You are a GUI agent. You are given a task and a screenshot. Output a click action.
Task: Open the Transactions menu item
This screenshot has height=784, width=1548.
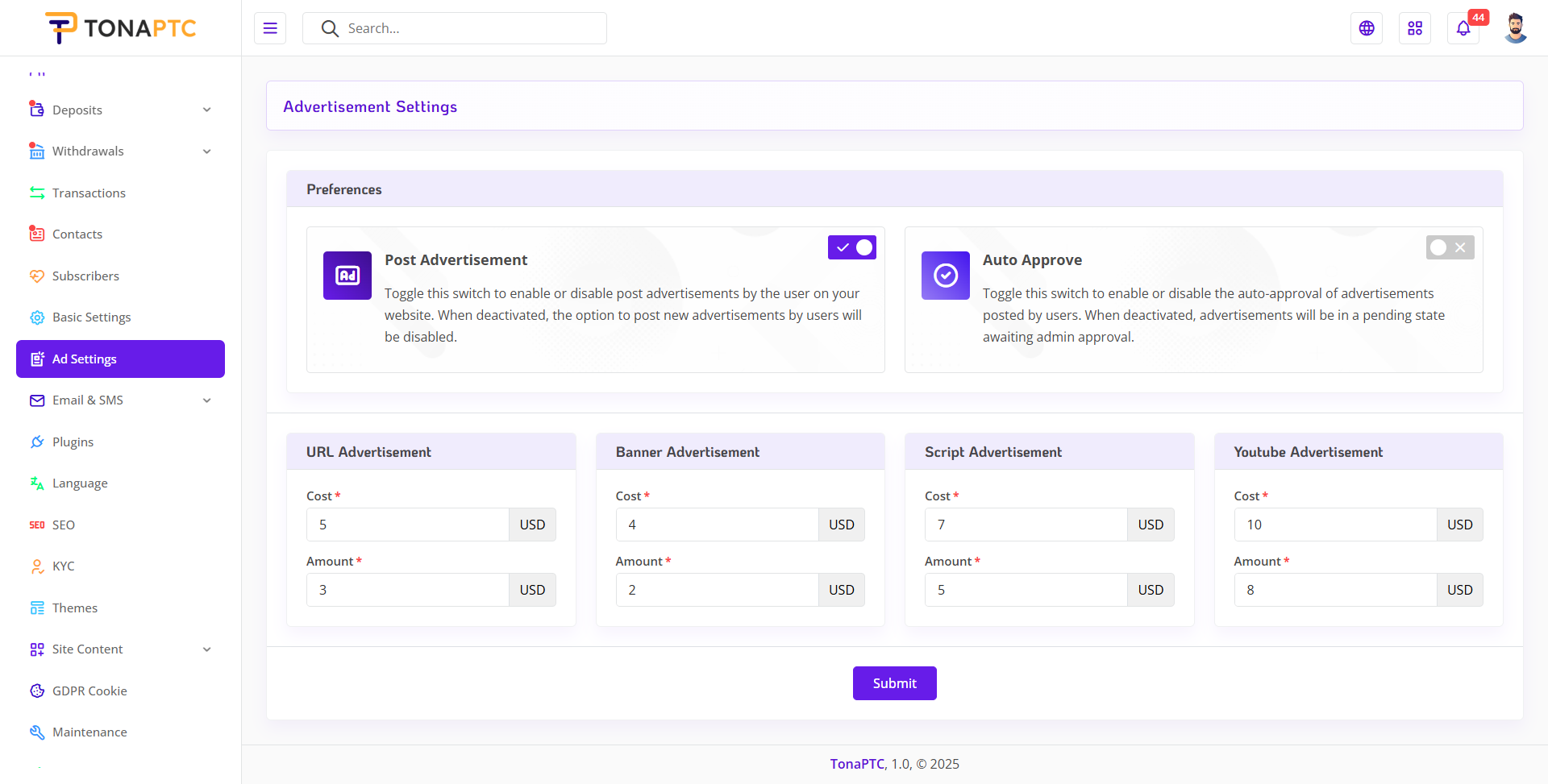tap(89, 193)
